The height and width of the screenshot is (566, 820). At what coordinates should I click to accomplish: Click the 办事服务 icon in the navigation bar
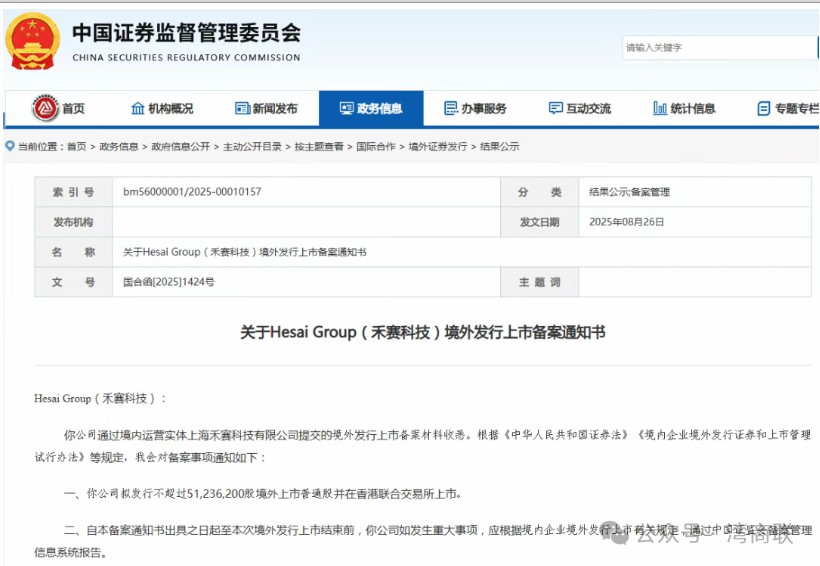point(451,108)
